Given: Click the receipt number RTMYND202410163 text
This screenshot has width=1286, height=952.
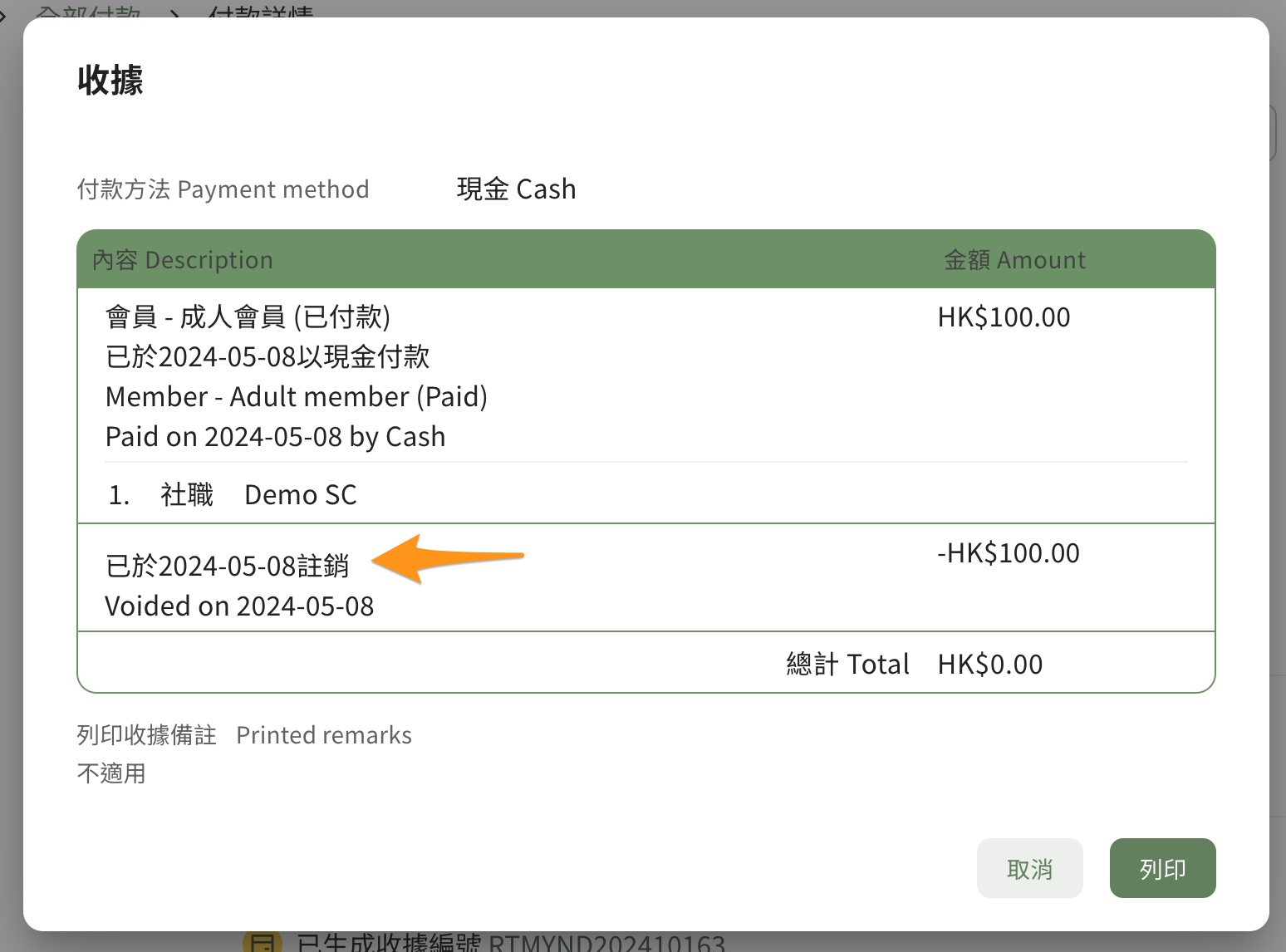Looking at the screenshot, I should point(606,943).
